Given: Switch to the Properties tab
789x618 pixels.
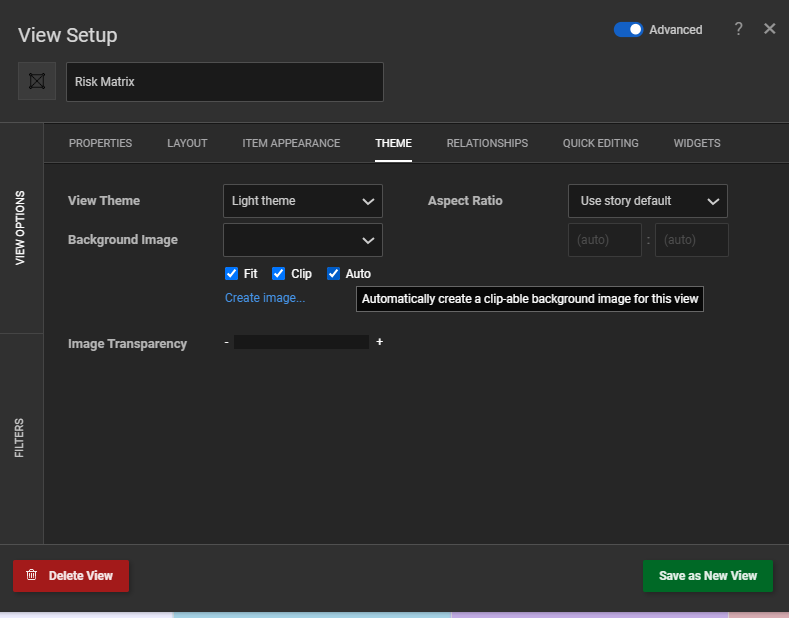Looking at the screenshot, I should coord(100,143).
